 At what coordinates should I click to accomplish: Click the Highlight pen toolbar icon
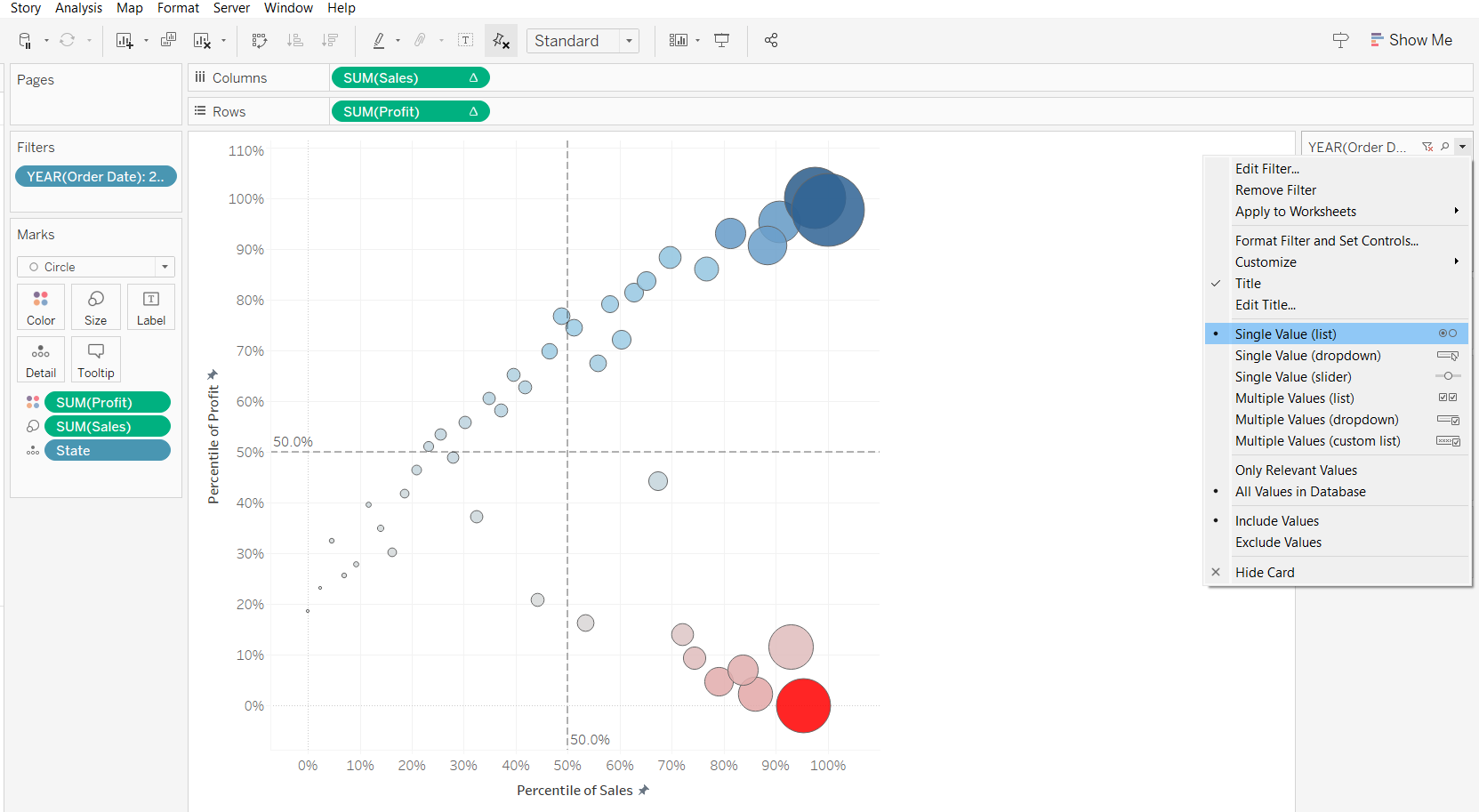coord(379,41)
